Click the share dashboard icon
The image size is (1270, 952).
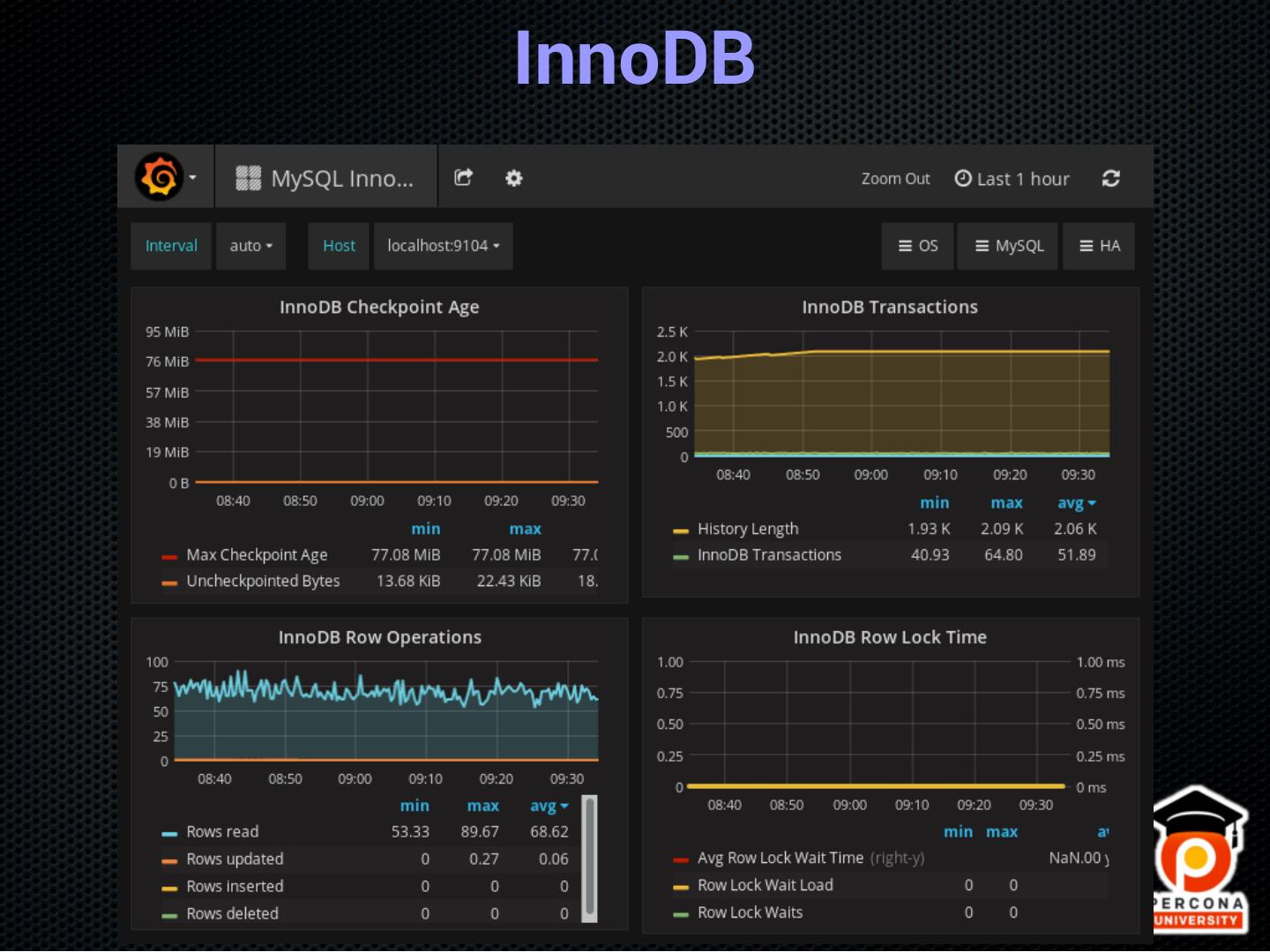coord(463,178)
